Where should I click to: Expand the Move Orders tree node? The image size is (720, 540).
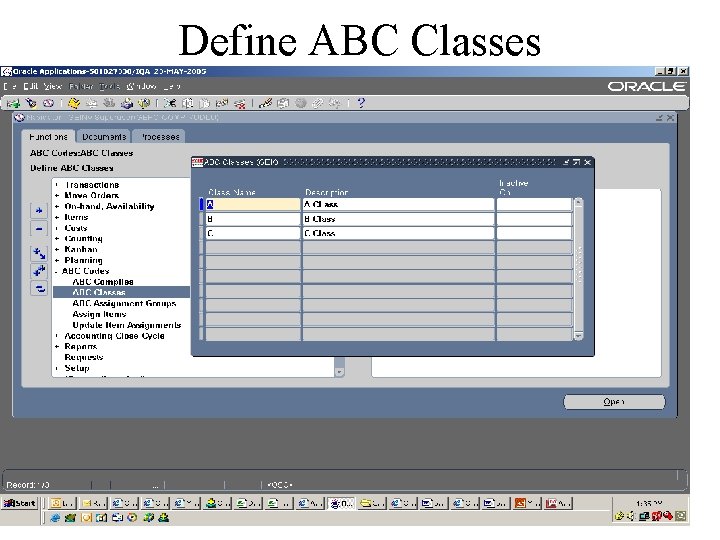coord(57,196)
